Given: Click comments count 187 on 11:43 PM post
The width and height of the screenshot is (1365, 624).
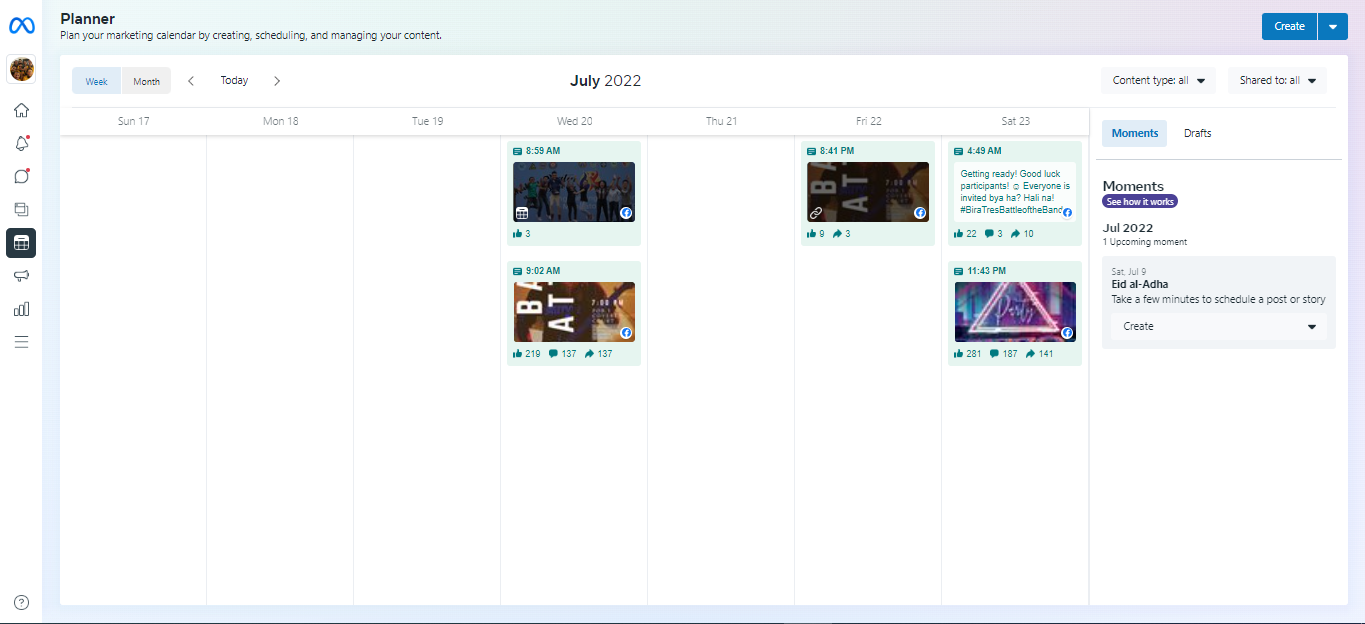Looking at the screenshot, I should (x=1005, y=354).
